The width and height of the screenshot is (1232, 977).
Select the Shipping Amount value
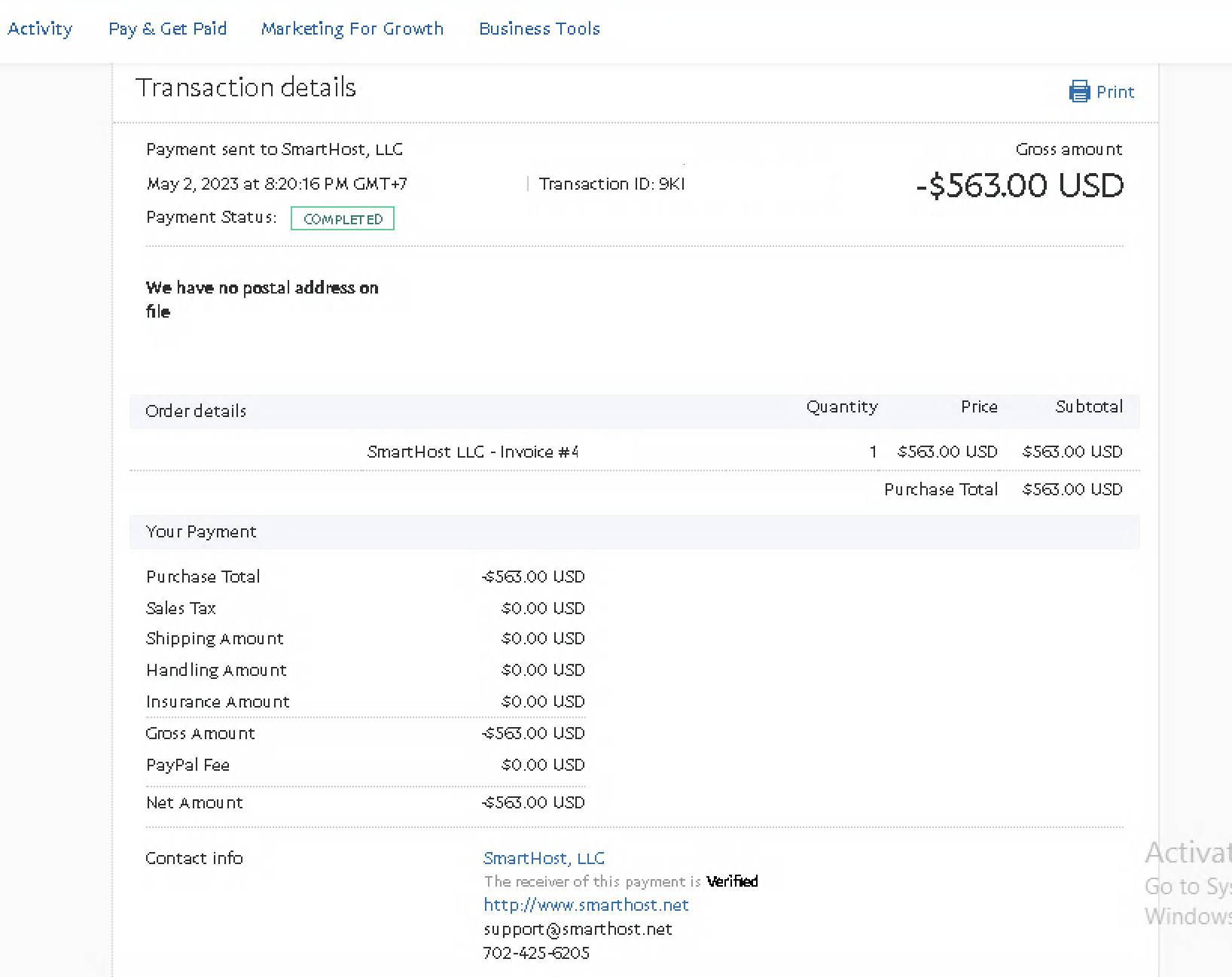[543, 638]
